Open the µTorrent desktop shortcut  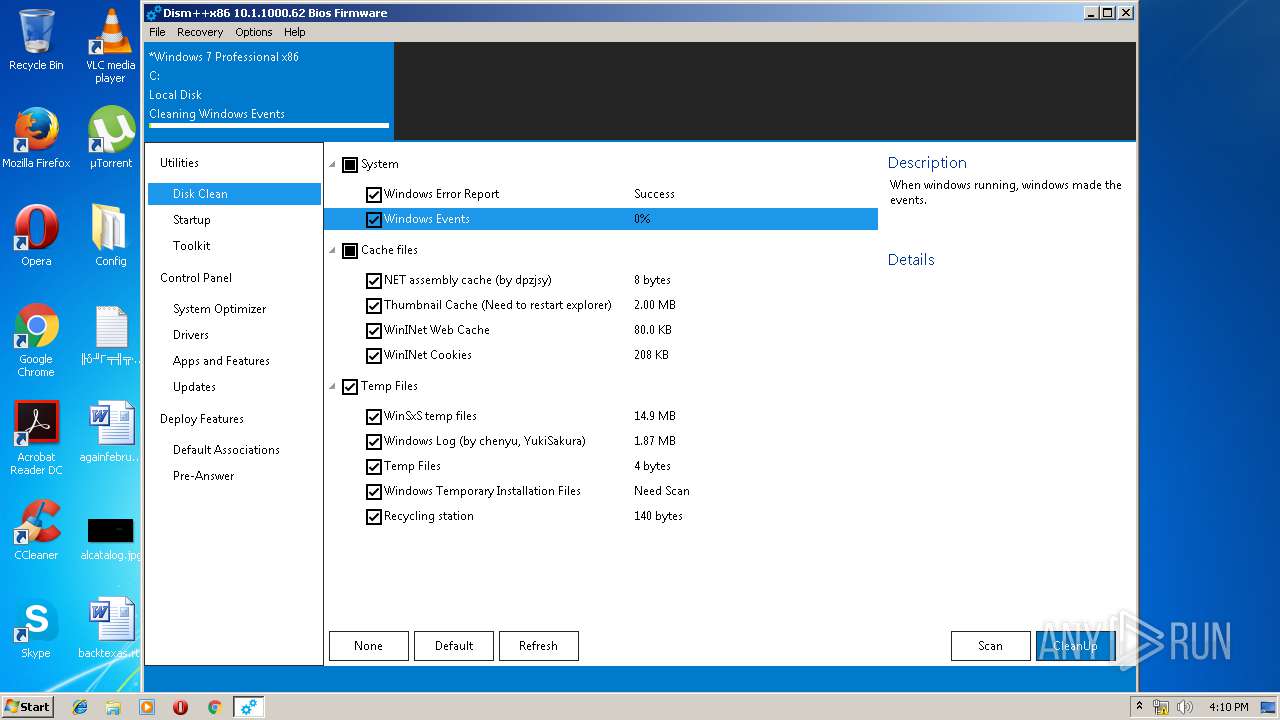click(x=110, y=138)
